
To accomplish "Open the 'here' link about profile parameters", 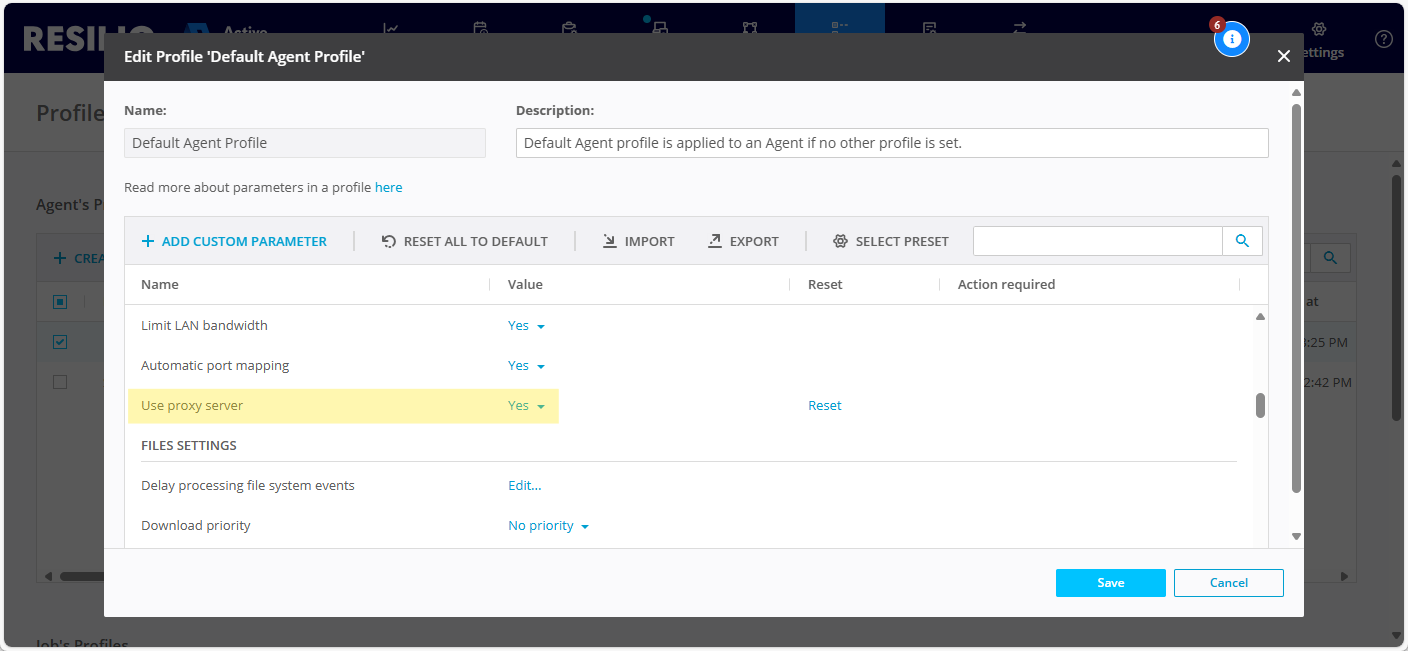I will pyautogui.click(x=388, y=187).
